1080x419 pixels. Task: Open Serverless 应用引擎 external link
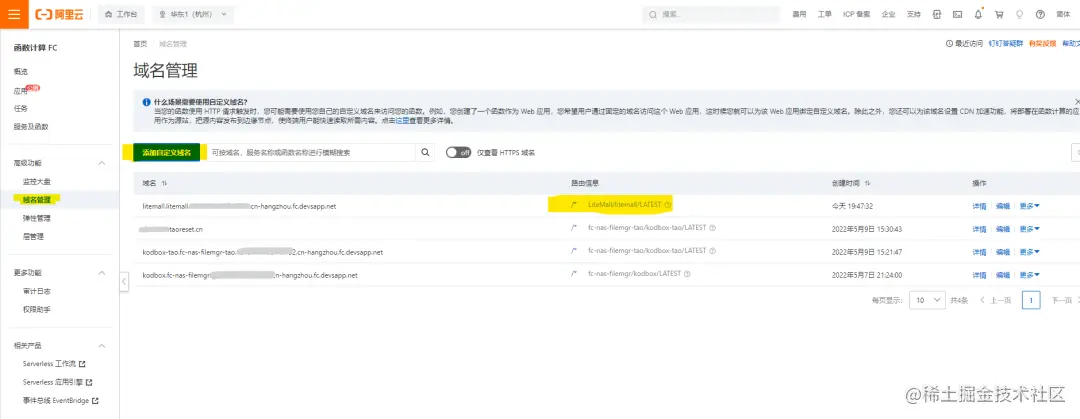[57, 382]
